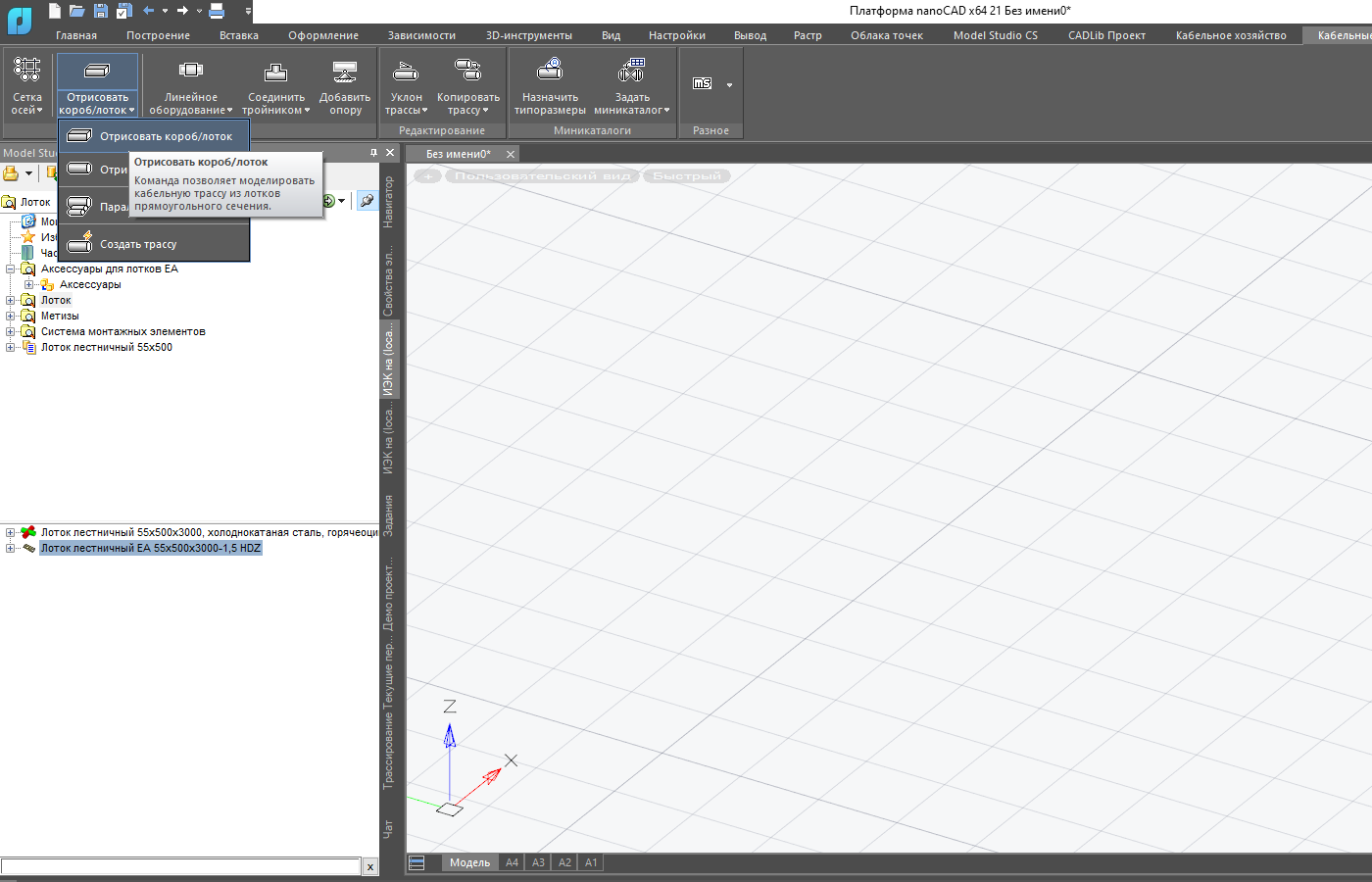
Task: Toggle the pushpin icon in panel toolbar
Action: tap(367, 200)
